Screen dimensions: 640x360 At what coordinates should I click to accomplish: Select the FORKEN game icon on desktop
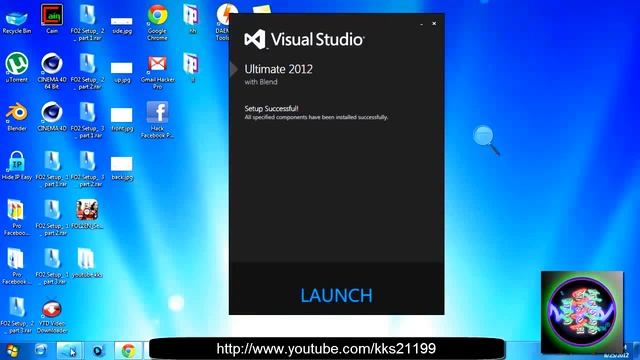pos(87,214)
